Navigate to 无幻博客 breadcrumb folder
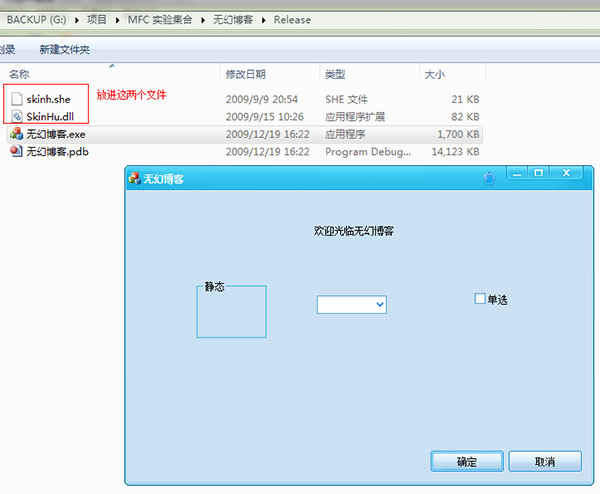 [233, 20]
